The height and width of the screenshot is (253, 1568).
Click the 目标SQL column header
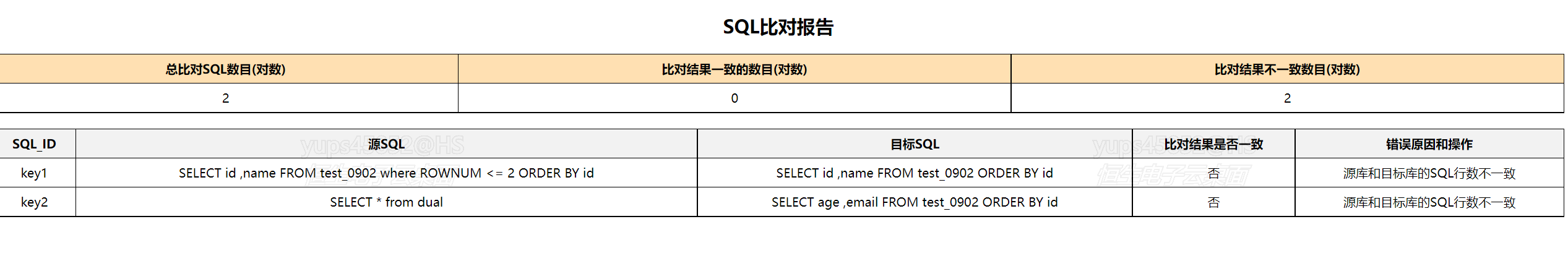coord(915,144)
